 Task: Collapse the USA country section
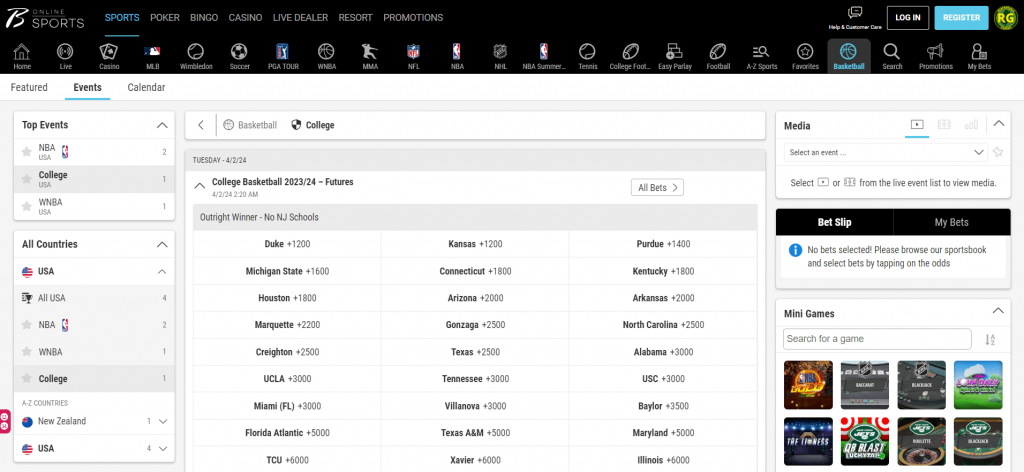162,272
